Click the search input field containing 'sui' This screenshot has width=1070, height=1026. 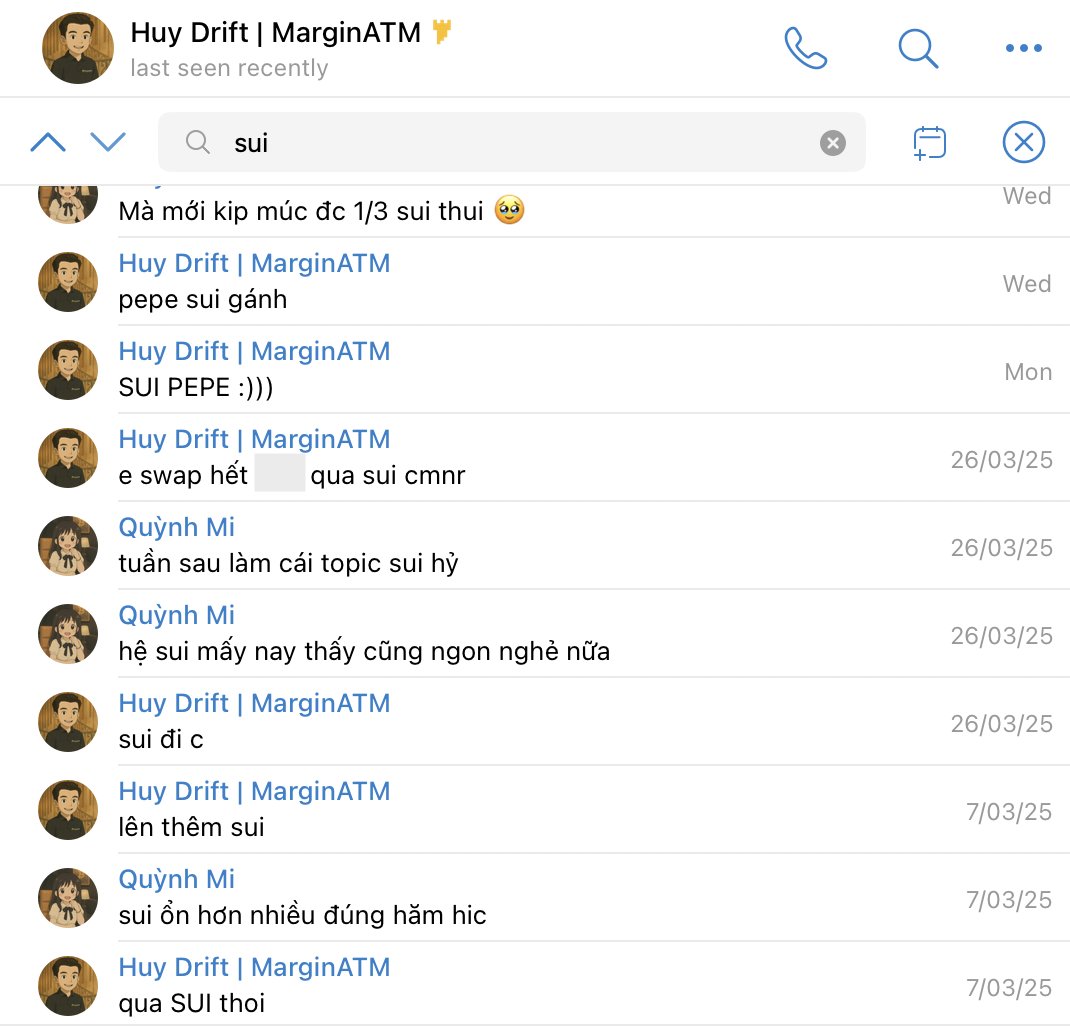click(500, 142)
